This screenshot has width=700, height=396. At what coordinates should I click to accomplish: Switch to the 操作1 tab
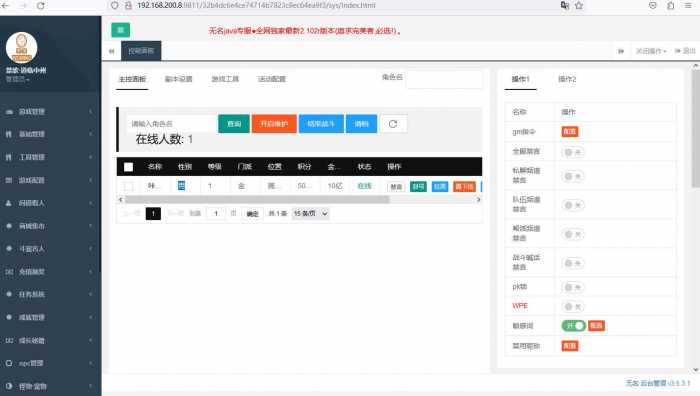tap(521, 79)
